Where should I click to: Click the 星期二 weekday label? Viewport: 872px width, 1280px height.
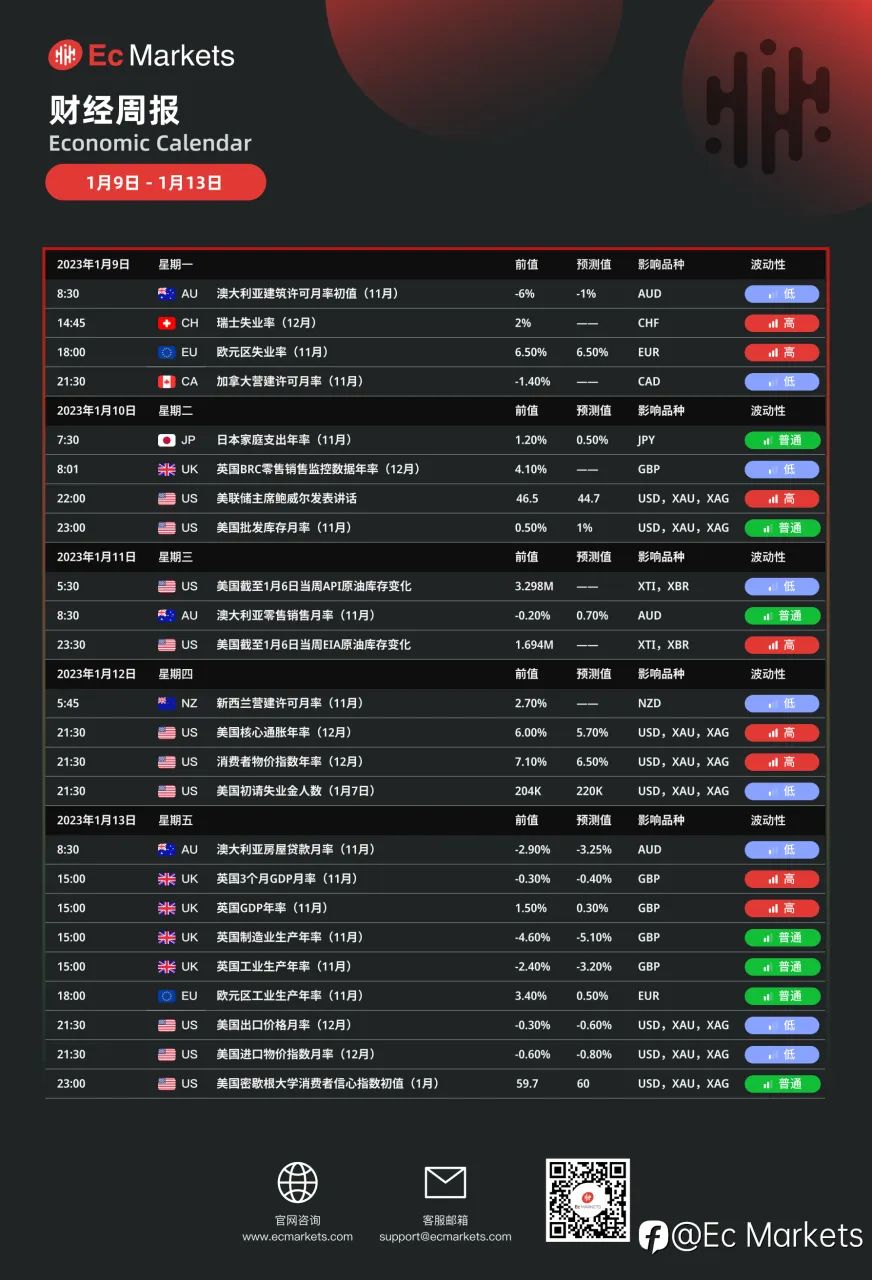[x=175, y=411]
